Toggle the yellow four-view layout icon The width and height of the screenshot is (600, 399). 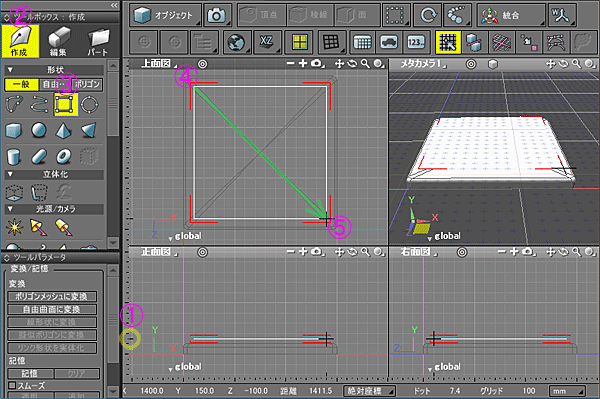(x=300, y=42)
